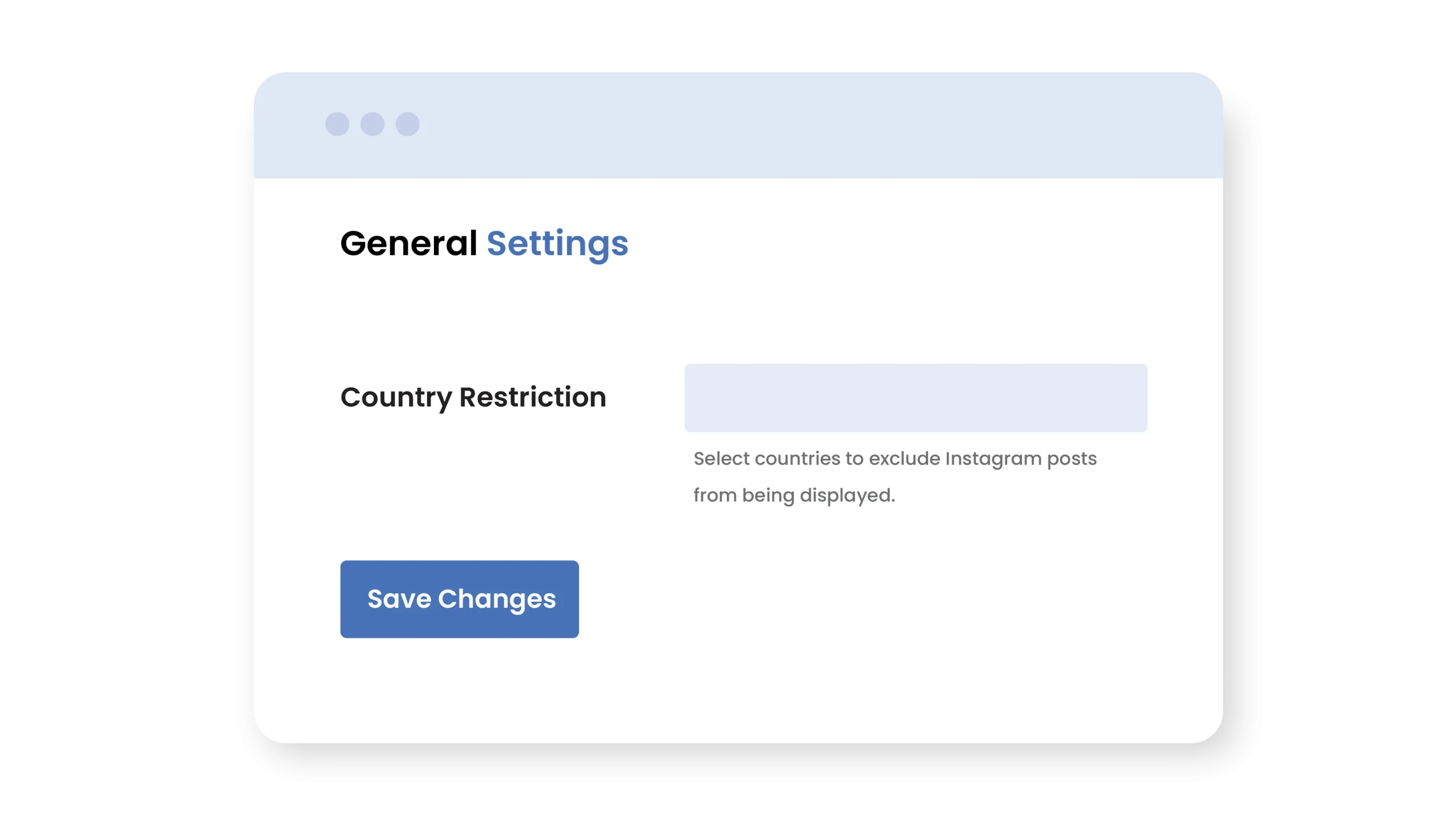Click the word "posts" in the helper text
Viewport: 1456px width, 835px height.
tap(1072, 458)
